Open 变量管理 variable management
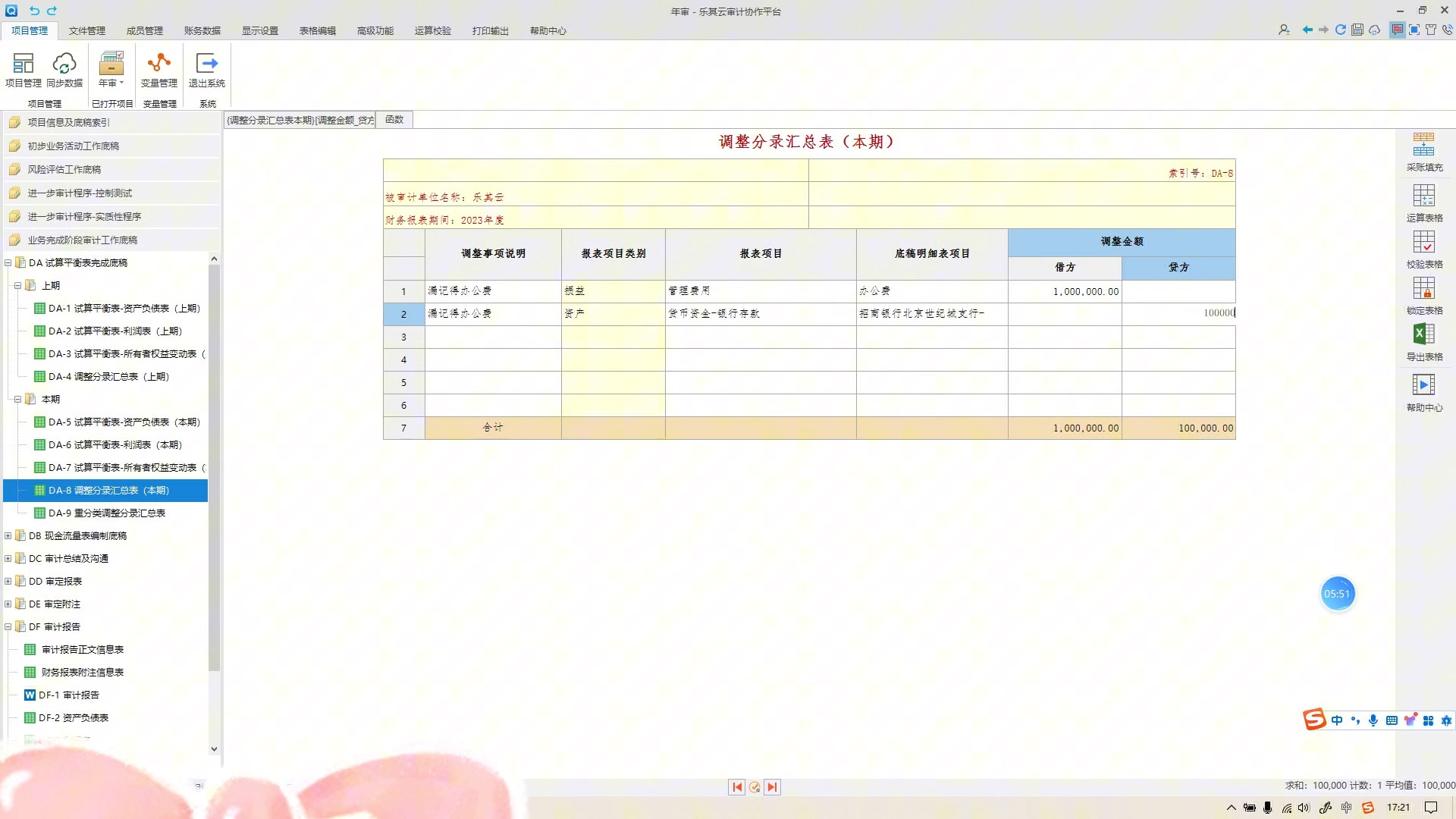The image size is (1456, 819). coord(158,64)
